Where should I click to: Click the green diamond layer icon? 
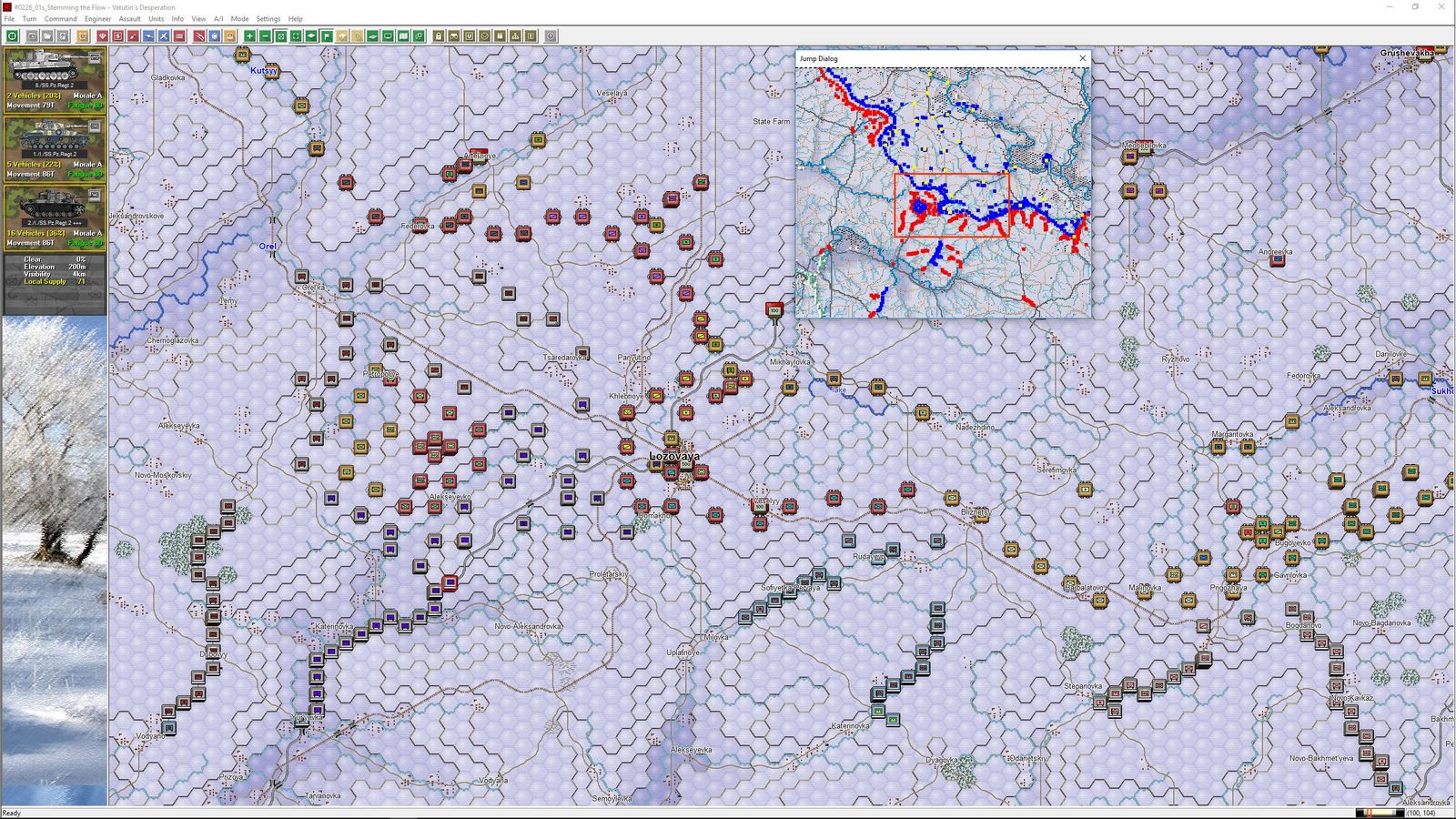(x=311, y=36)
